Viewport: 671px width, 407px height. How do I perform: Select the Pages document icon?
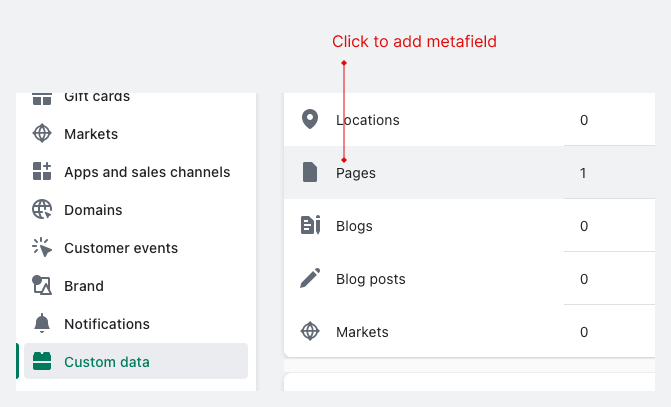pyautogui.click(x=310, y=173)
